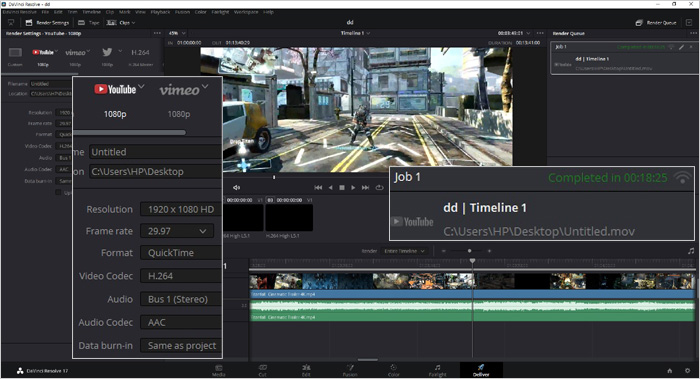Screen dimensions: 700x379
Task: Select the H.264 Master preset
Action: tap(140, 56)
